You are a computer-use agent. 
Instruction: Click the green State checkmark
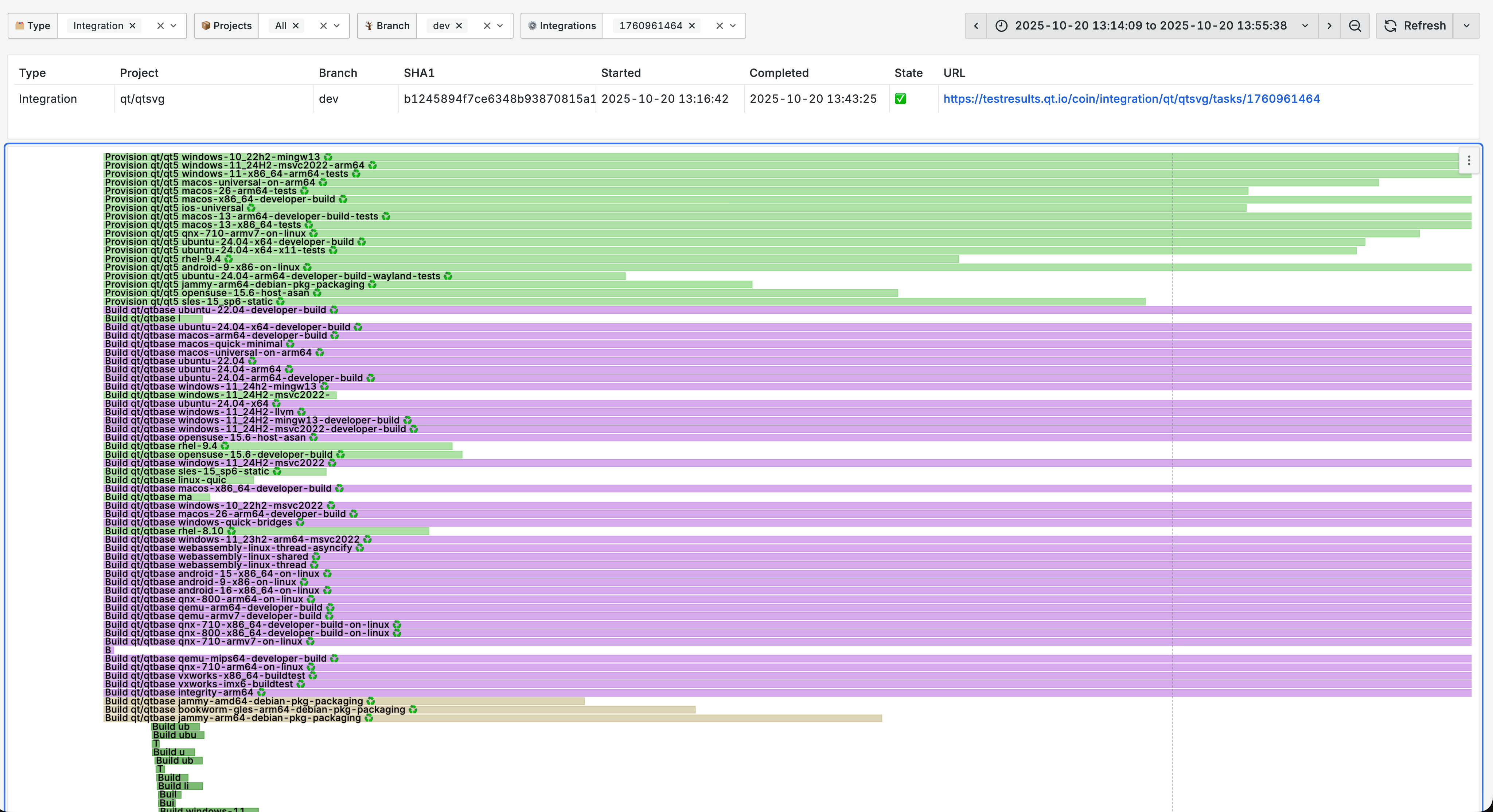[900, 98]
